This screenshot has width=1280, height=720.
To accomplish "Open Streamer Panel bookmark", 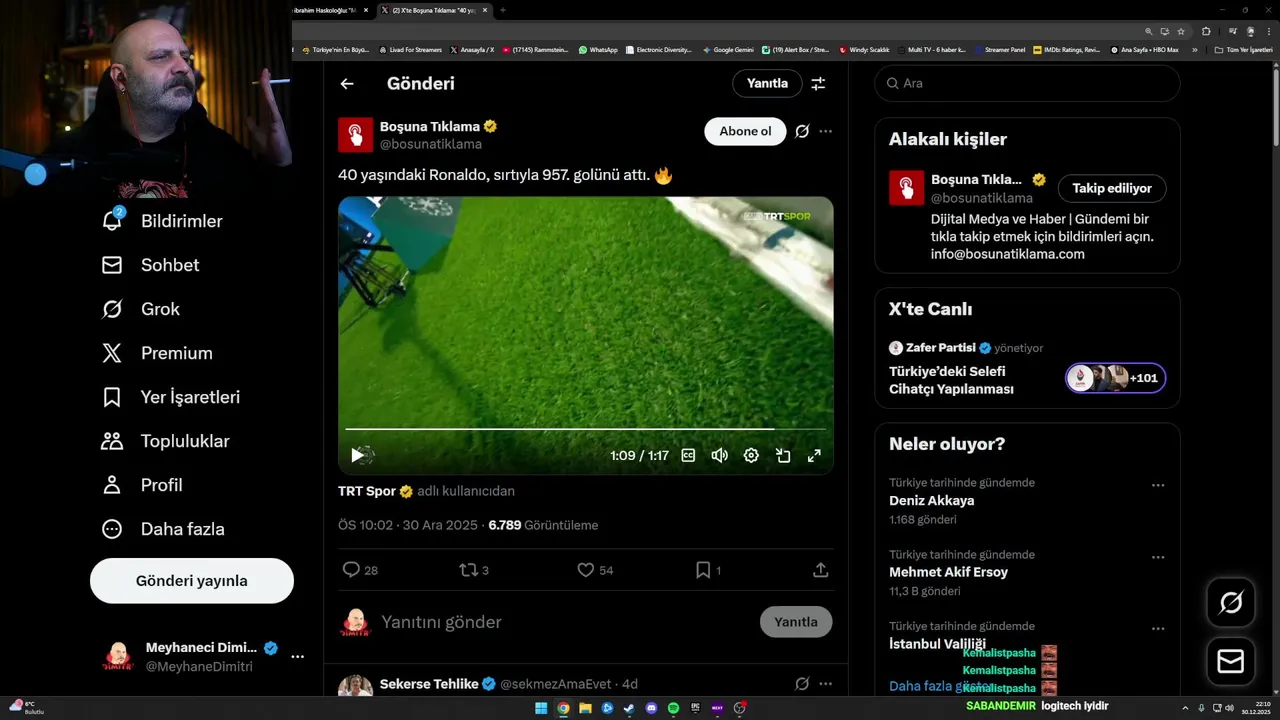I will (999, 49).
